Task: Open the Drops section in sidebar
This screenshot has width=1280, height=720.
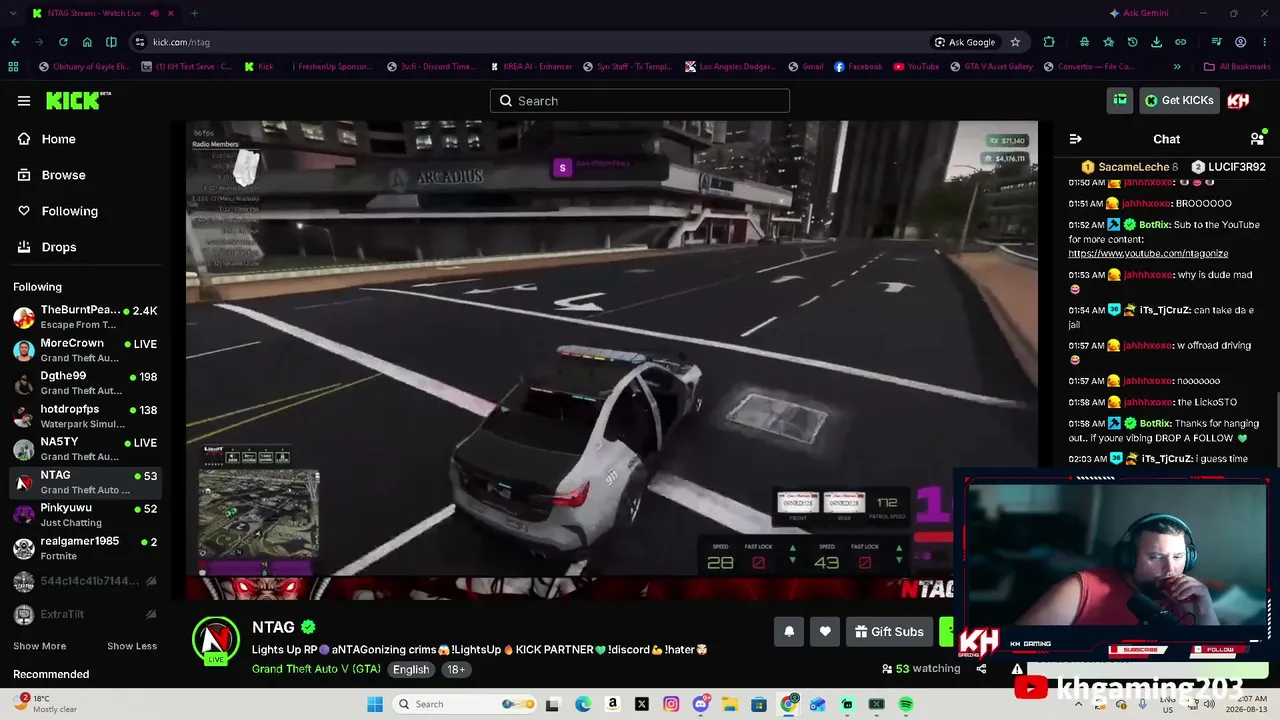Action: pos(47,247)
